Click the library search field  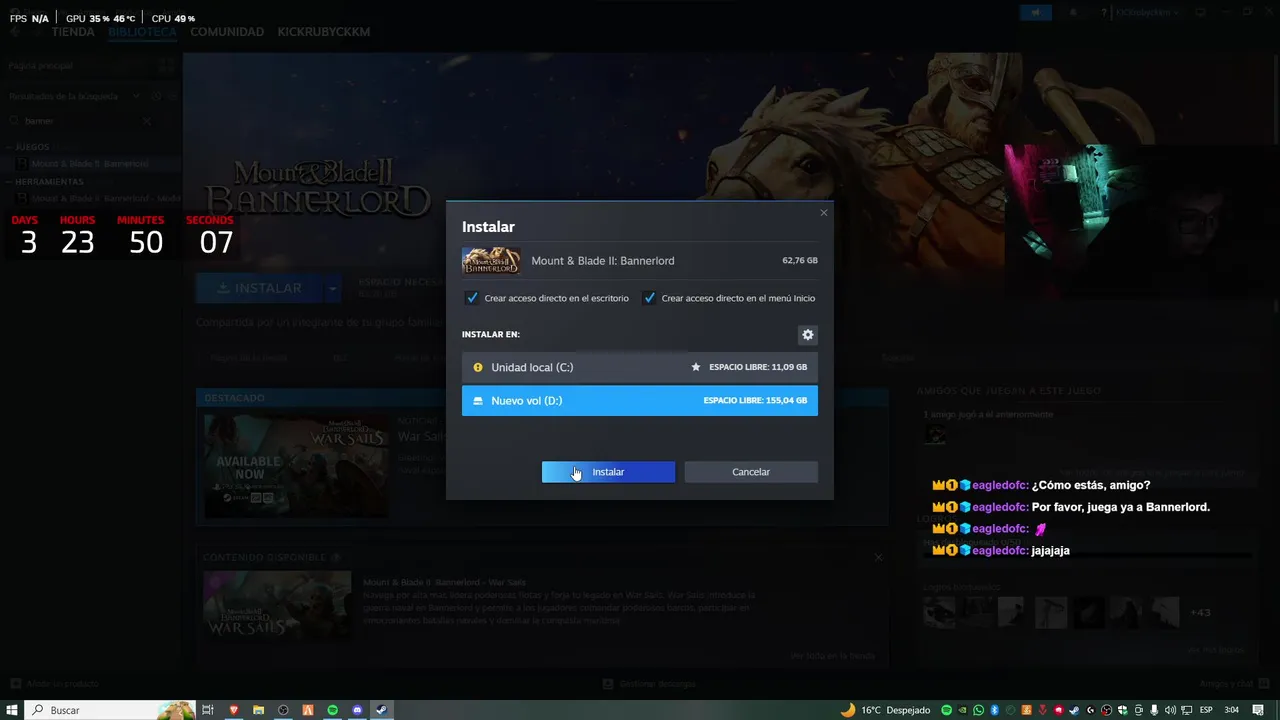pos(80,121)
